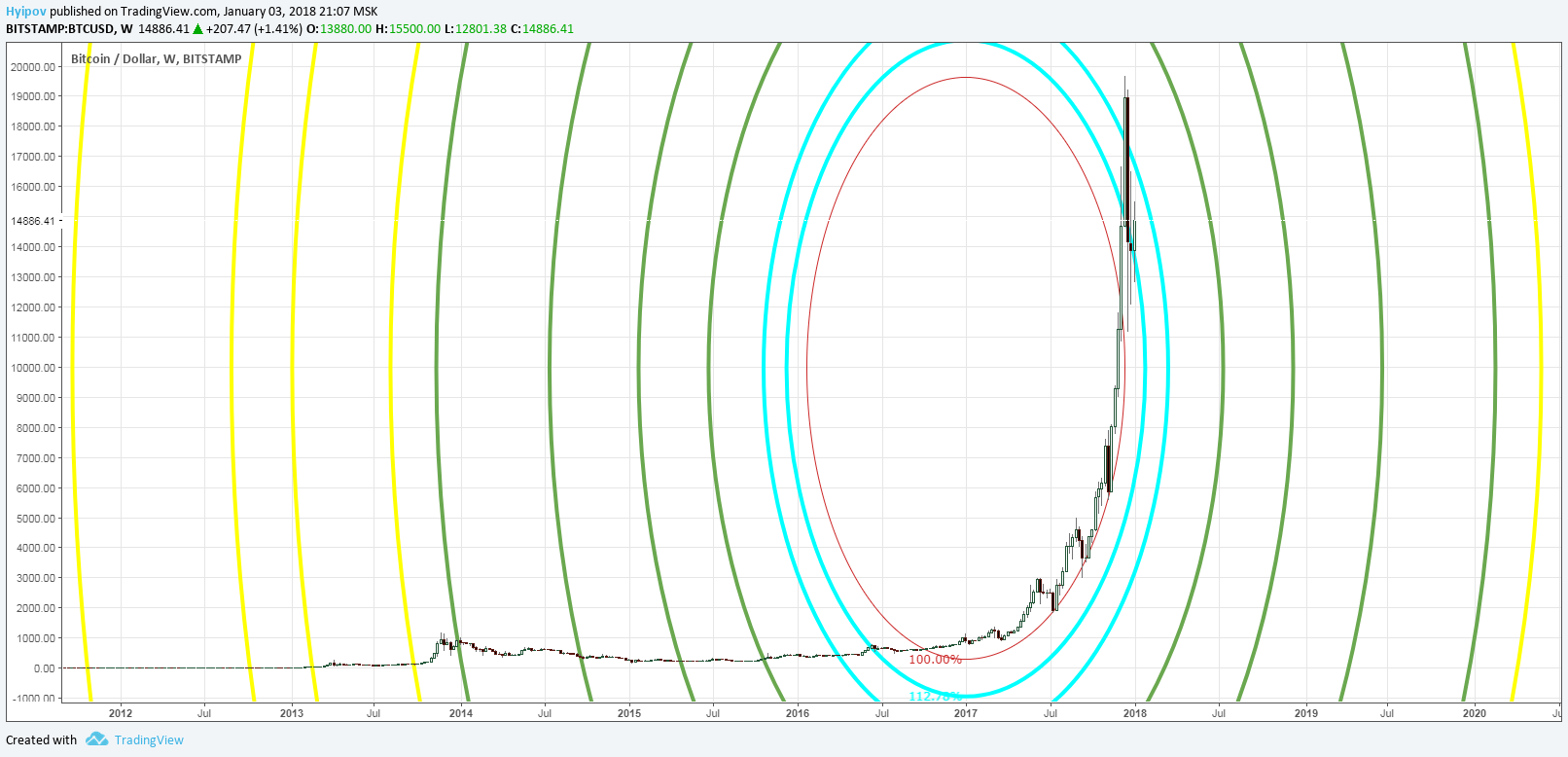Click the red 100.00% ellipse label
1568x757 pixels.
(x=936, y=660)
